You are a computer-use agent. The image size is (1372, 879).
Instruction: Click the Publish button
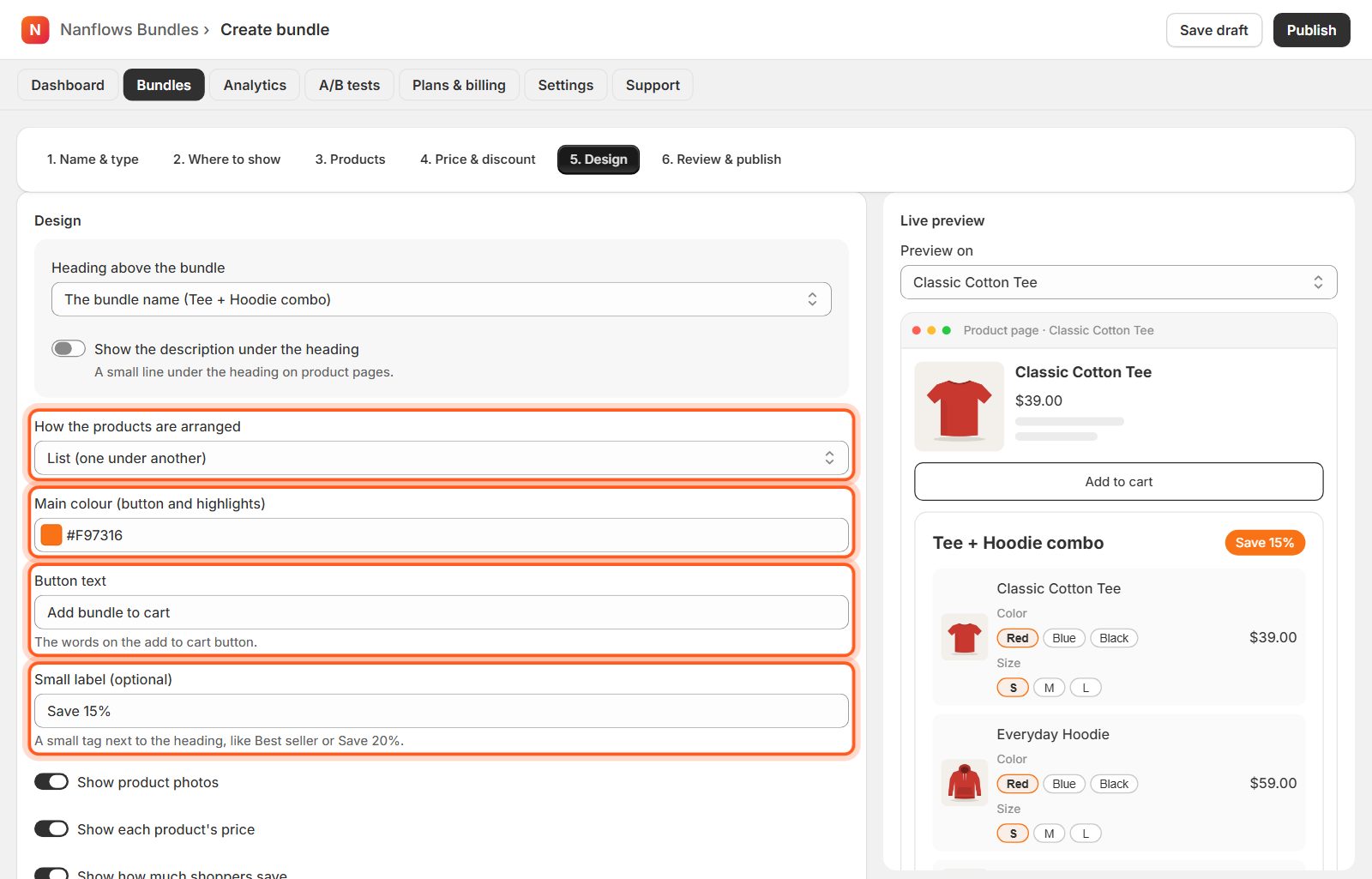[x=1311, y=30]
